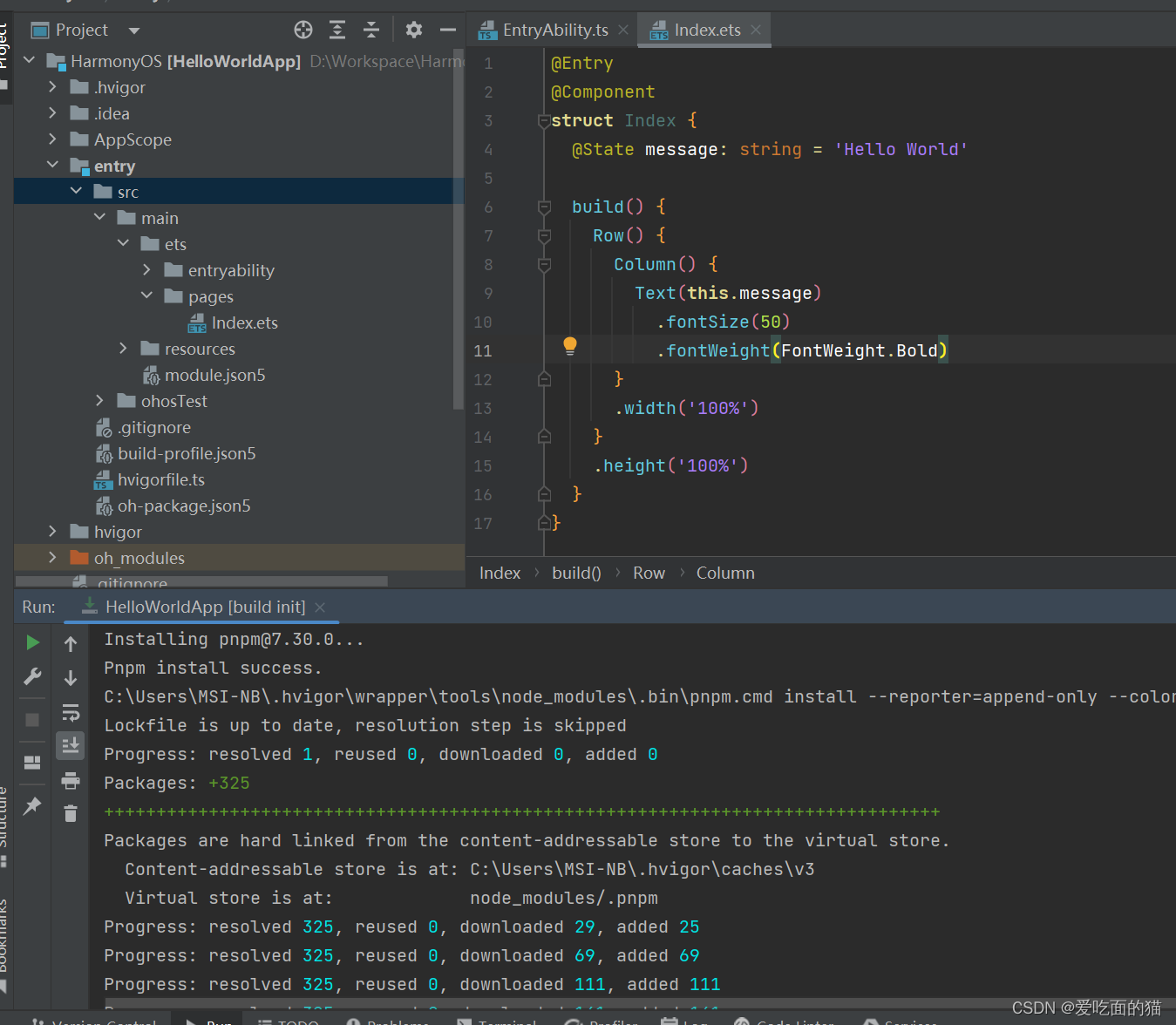Collapse the ets folder
Viewport: 1176px width, 1025px height.
[123, 243]
